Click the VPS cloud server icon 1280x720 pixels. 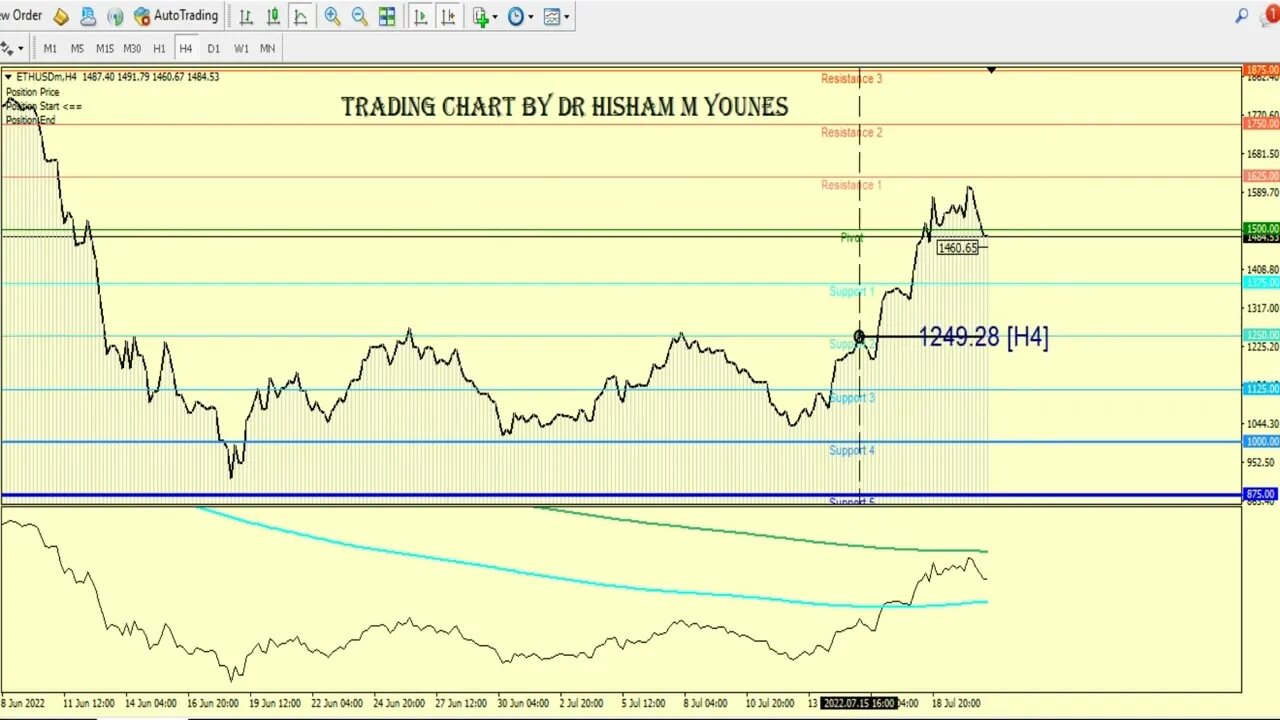88,17
